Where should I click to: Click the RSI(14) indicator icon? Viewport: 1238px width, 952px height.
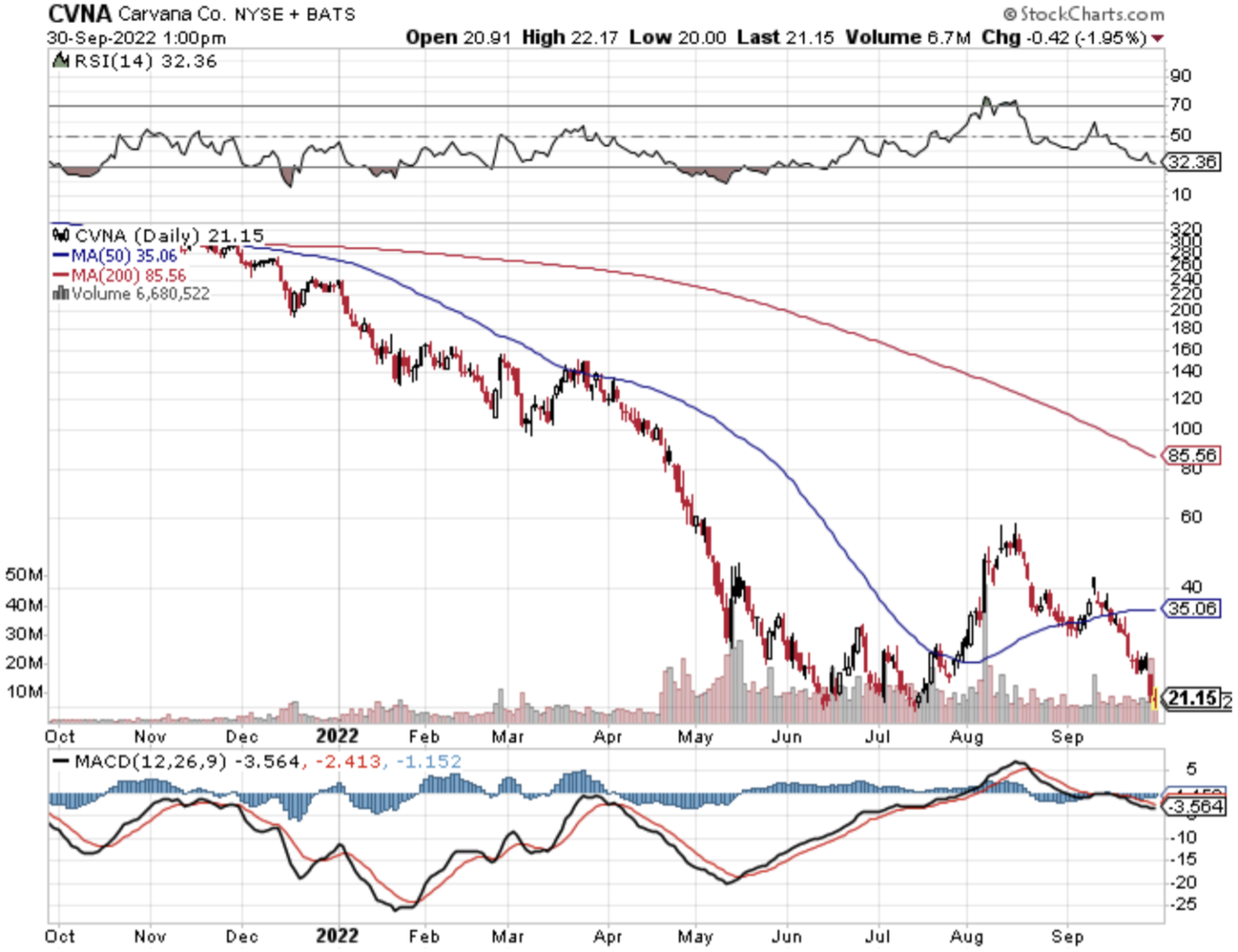pyautogui.click(x=60, y=61)
